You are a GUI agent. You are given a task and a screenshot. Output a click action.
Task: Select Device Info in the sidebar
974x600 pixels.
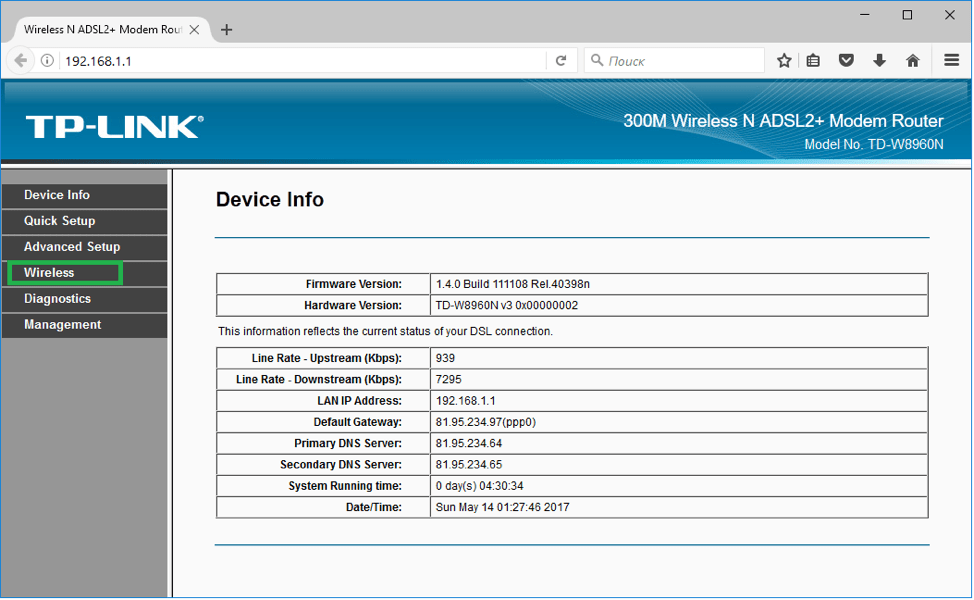(x=57, y=195)
